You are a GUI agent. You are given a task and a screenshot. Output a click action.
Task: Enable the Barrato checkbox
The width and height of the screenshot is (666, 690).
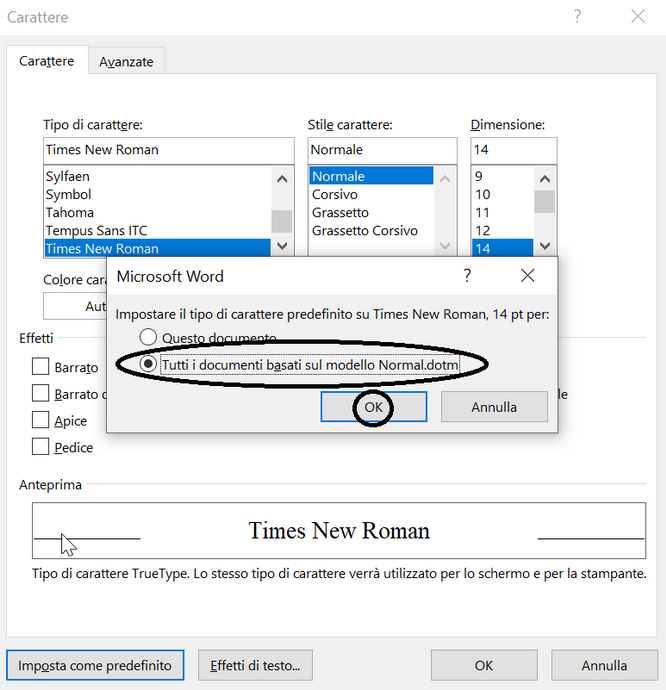(x=40, y=366)
